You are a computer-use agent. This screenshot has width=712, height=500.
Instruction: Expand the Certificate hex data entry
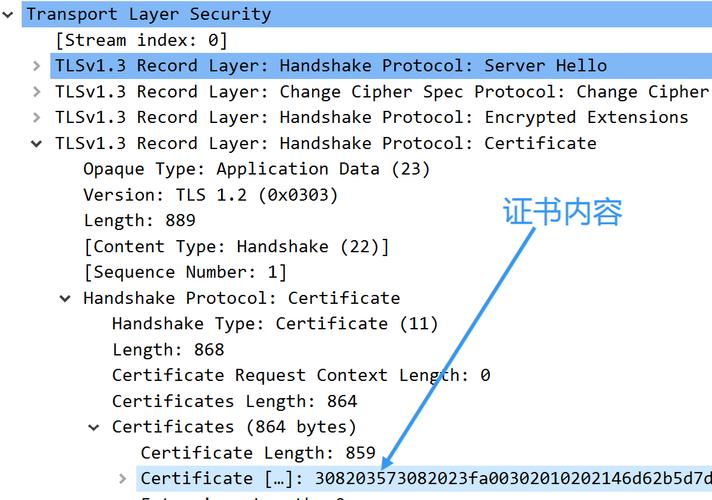pos(122,479)
